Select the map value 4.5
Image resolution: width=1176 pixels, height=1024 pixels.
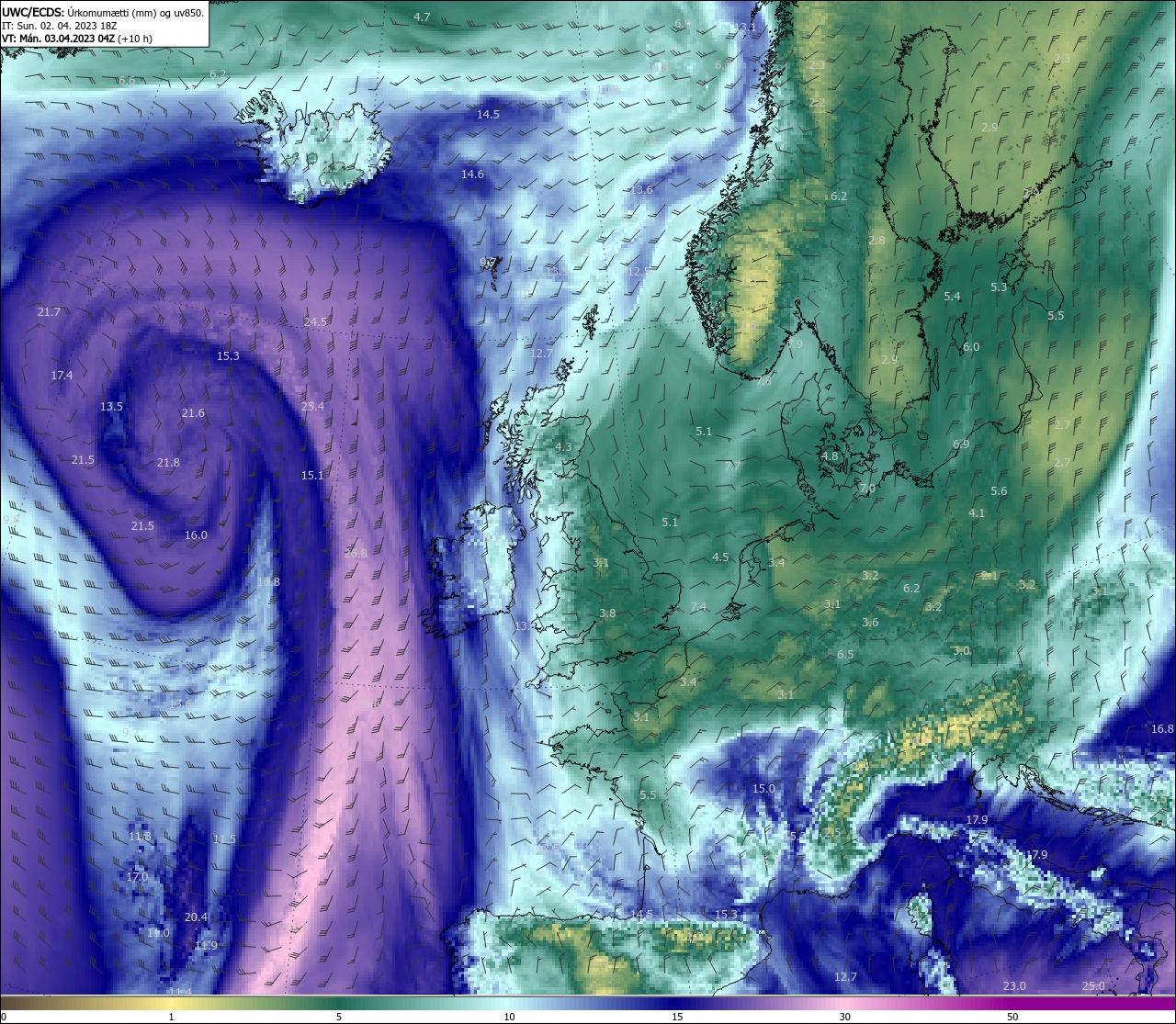tap(720, 557)
